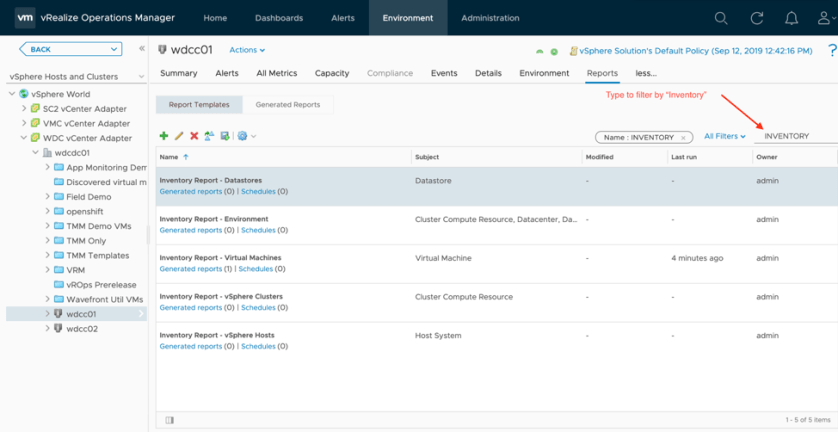Open the Capacity tab
The height and width of the screenshot is (432, 838).
[x=332, y=73]
